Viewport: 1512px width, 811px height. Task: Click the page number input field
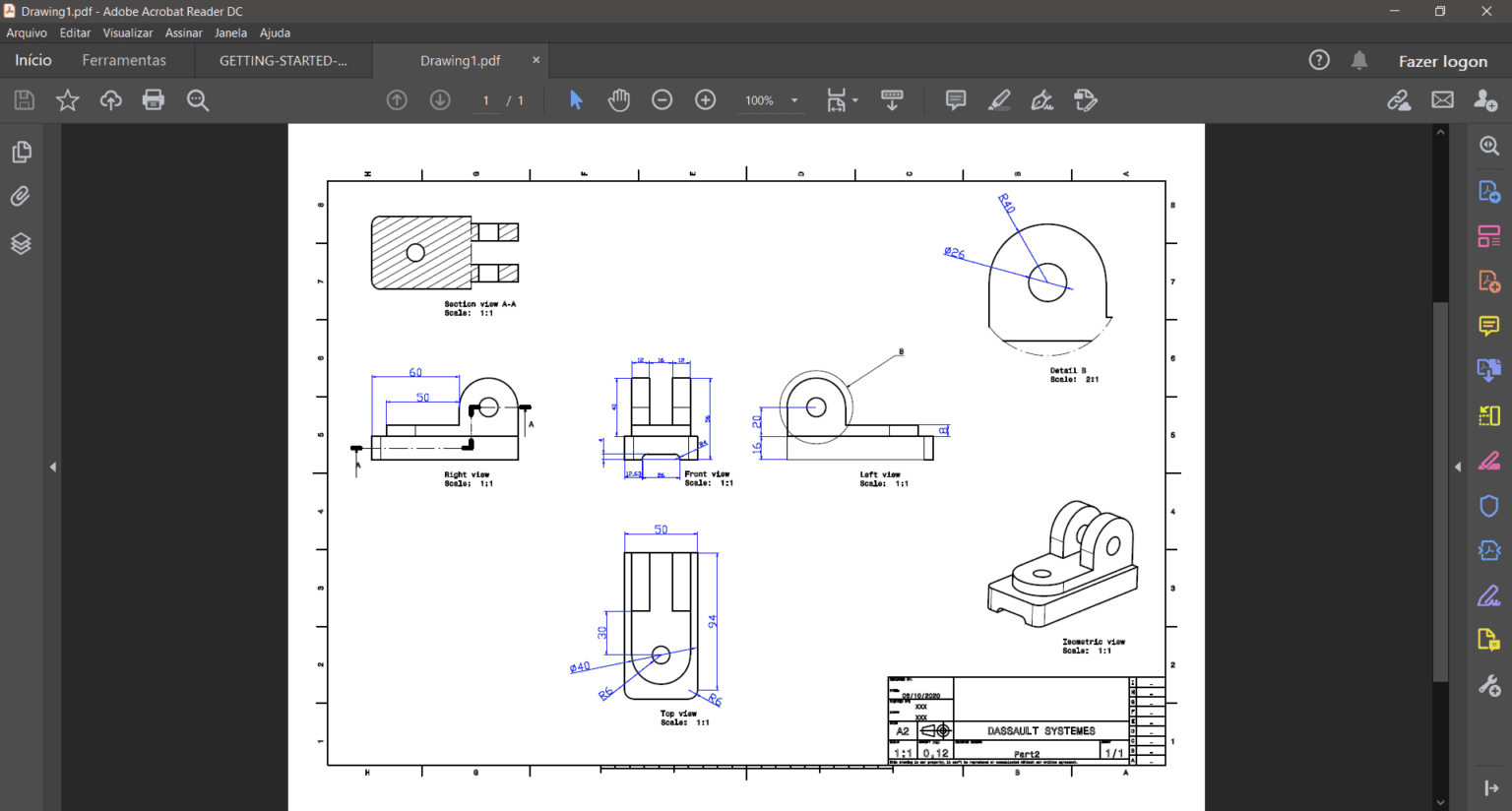[x=484, y=99]
